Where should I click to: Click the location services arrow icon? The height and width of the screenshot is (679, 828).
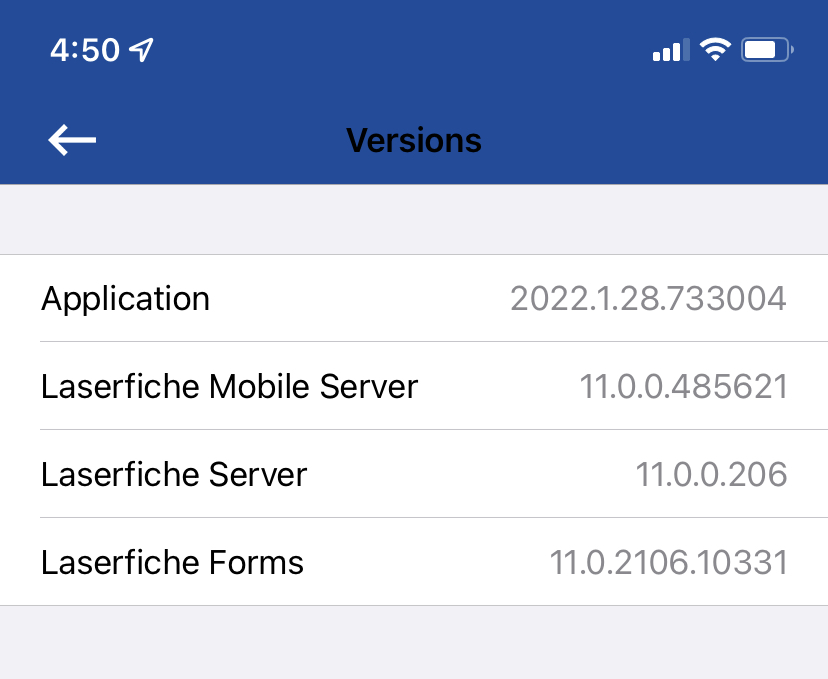pyautogui.click(x=143, y=49)
